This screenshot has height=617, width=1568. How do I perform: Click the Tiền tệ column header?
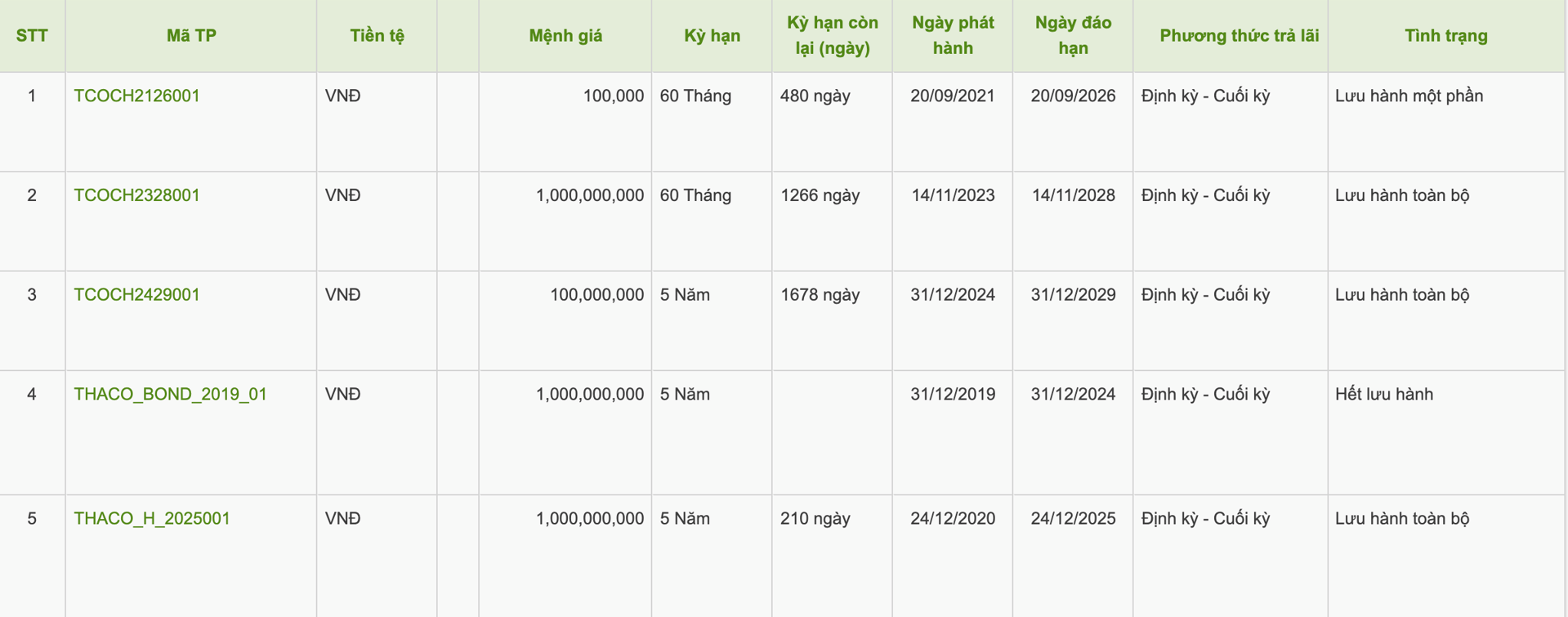pos(377,36)
